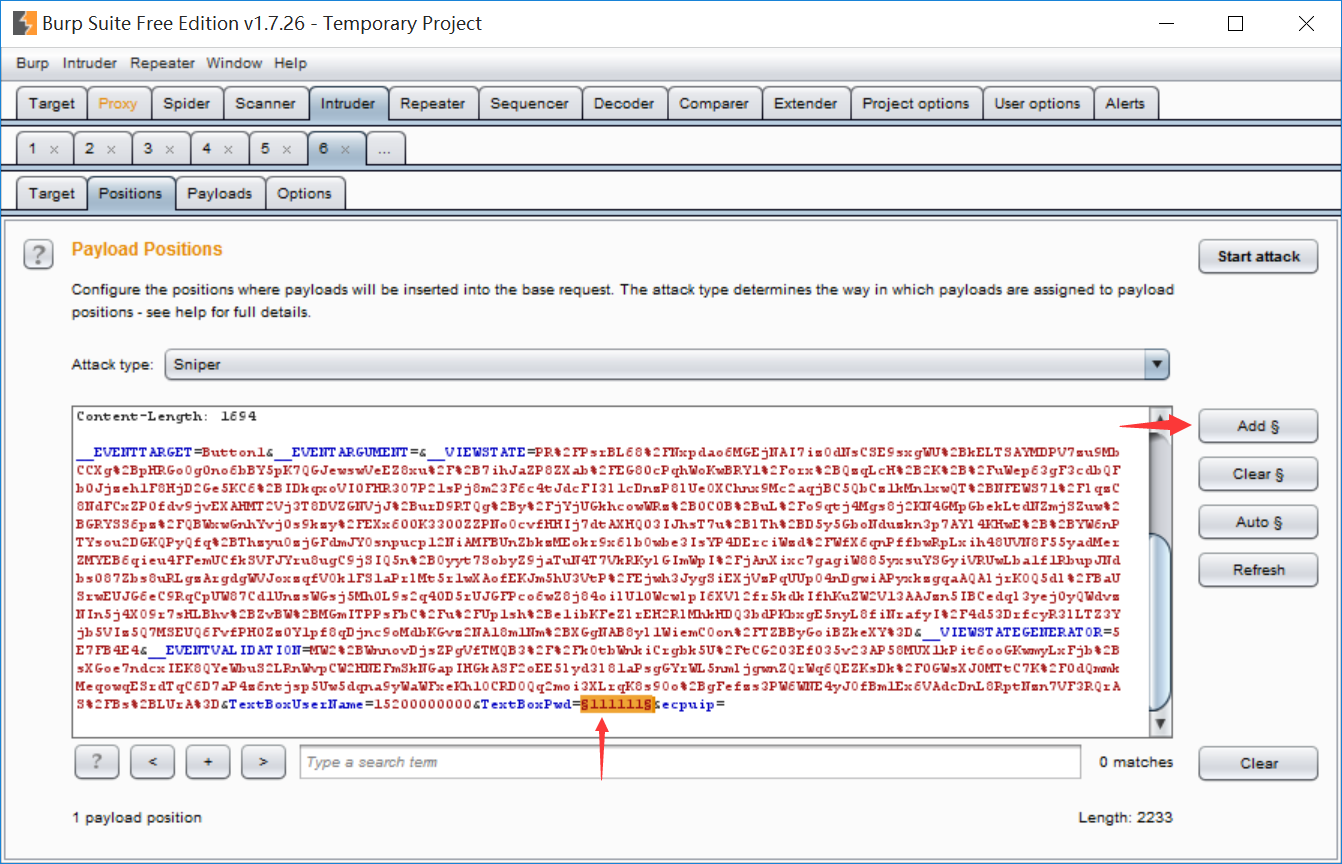The image size is (1342, 864).
Task: Click the request editor scrollbar thumb
Action: [x=1160, y=620]
